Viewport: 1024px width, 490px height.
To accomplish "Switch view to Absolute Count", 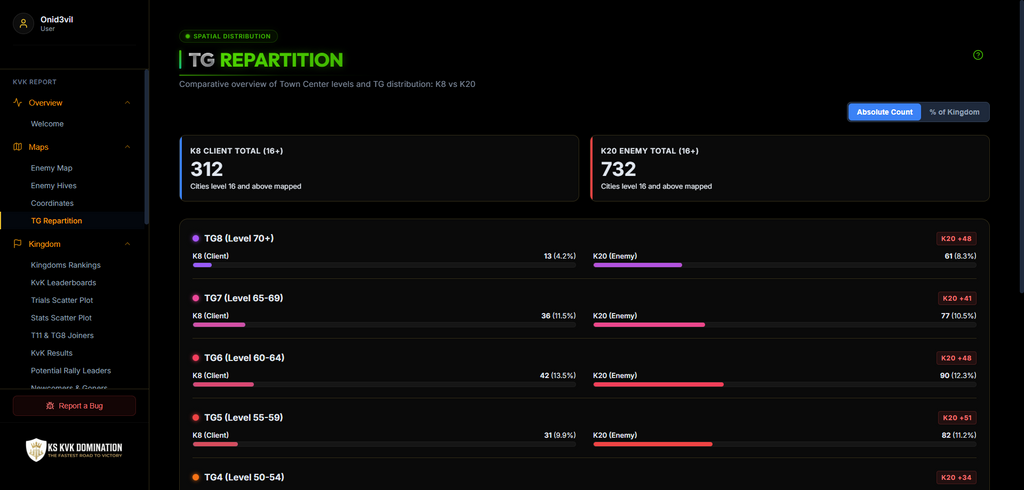I will 884,112.
